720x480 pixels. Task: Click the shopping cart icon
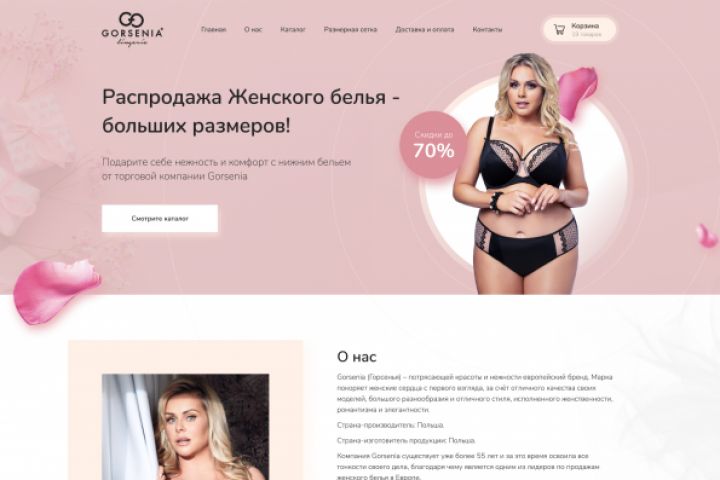click(559, 30)
